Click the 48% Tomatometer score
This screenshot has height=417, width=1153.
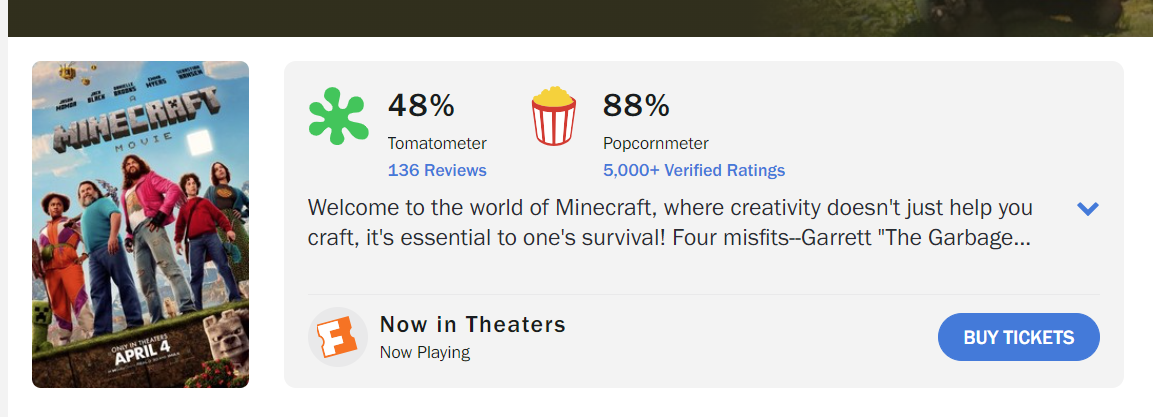(421, 105)
